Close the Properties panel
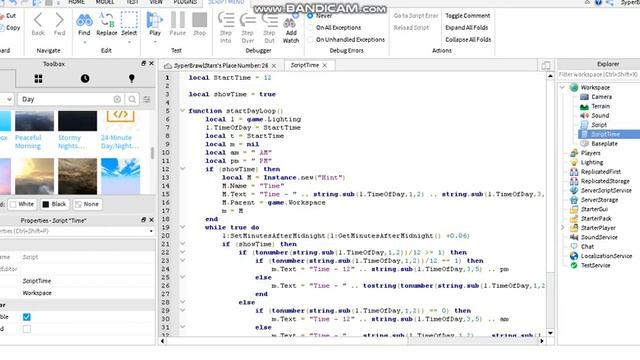 [x=151, y=220]
